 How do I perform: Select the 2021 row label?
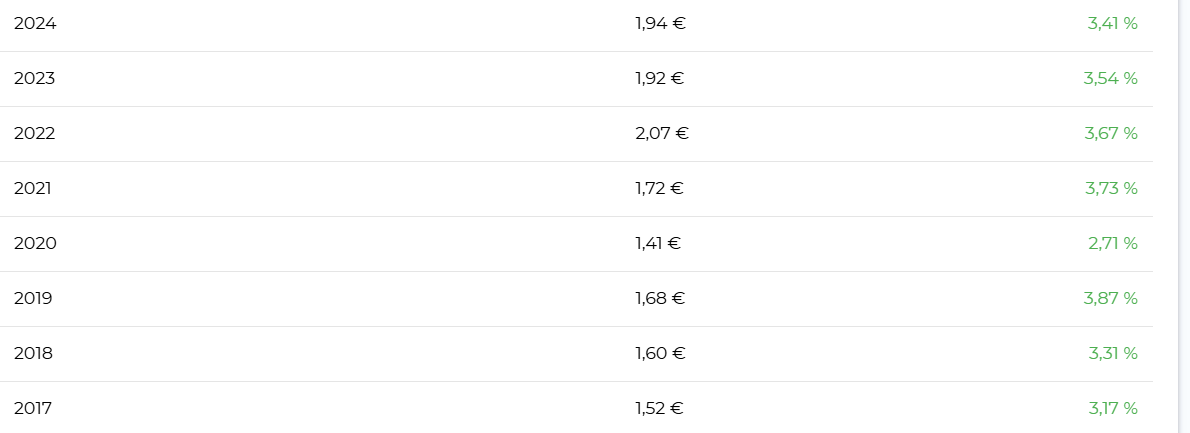[33, 188]
